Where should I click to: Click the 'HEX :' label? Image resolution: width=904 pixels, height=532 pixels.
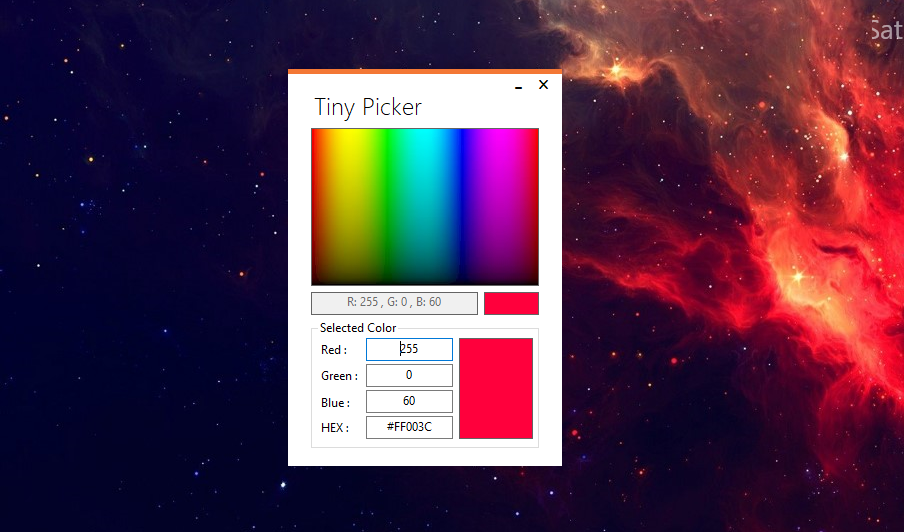(334, 428)
